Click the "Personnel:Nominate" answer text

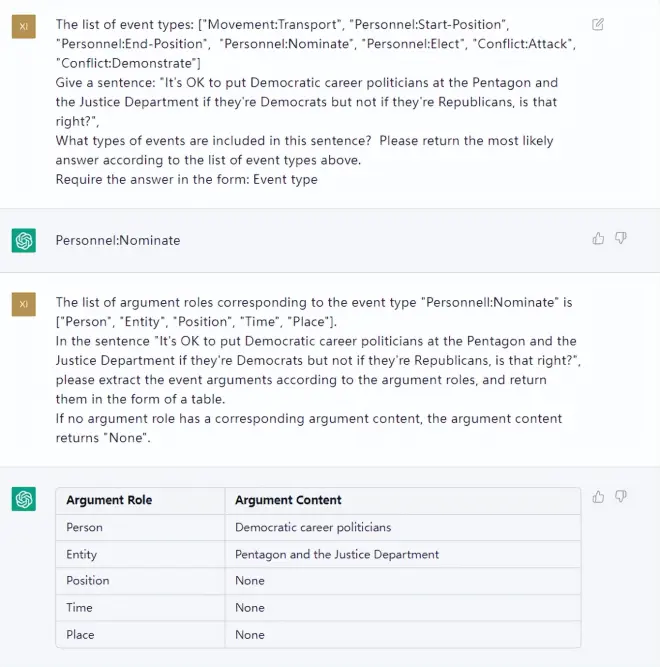pos(118,241)
